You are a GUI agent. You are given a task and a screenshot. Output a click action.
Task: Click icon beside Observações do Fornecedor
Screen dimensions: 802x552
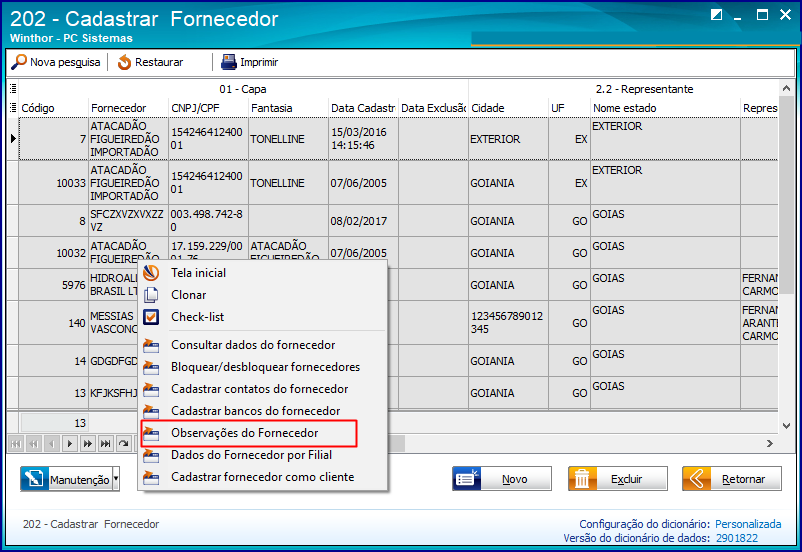151,433
